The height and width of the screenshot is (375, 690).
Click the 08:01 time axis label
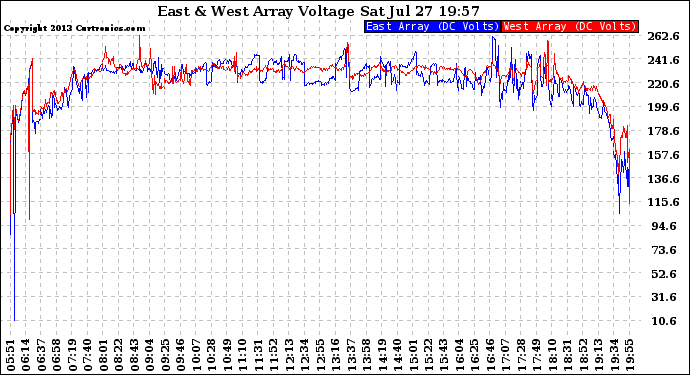tap(103, 355)
